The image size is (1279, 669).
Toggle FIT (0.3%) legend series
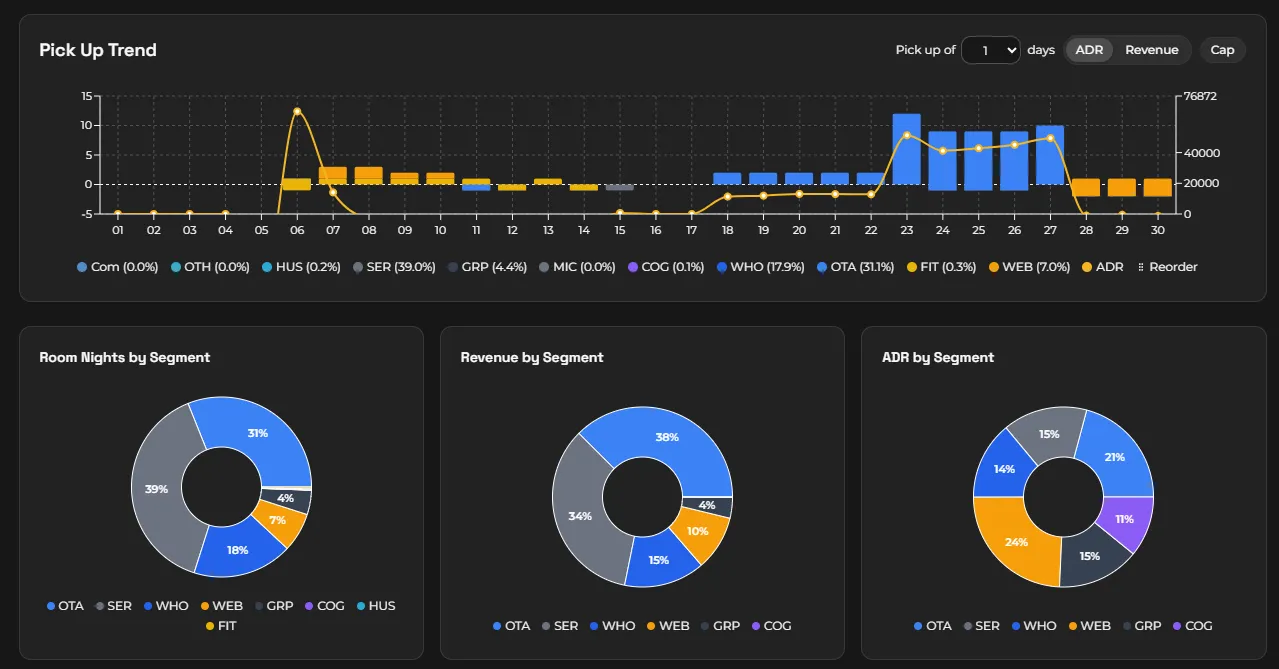click(941, 267)
